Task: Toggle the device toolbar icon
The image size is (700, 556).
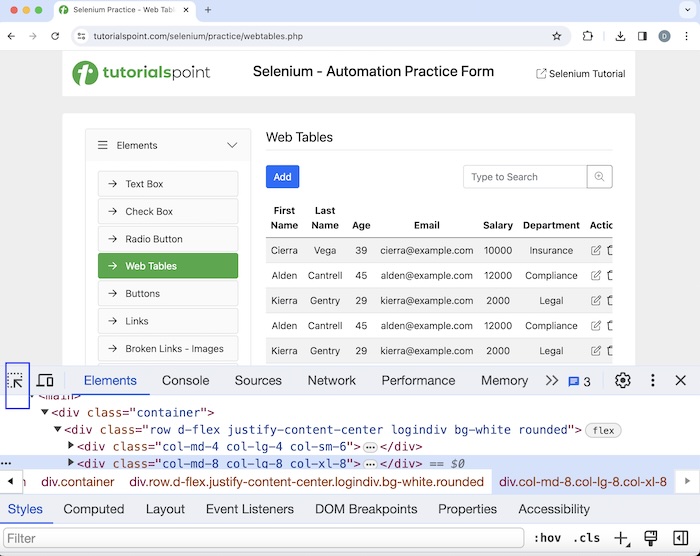Action: click(45, 381)
